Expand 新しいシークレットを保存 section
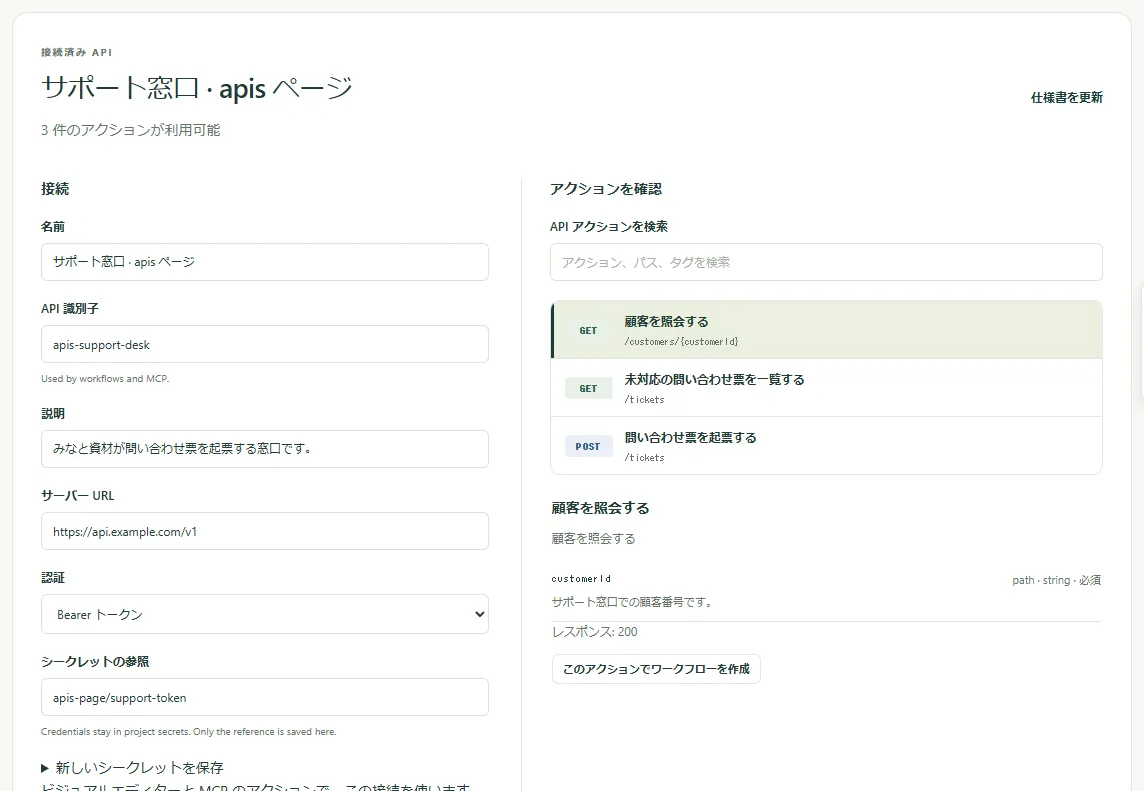 [132, 768]
